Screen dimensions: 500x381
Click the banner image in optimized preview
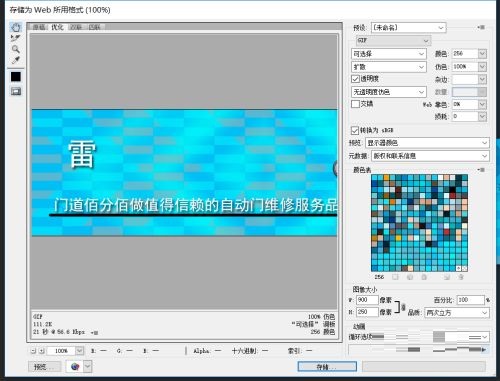point(184,173)
